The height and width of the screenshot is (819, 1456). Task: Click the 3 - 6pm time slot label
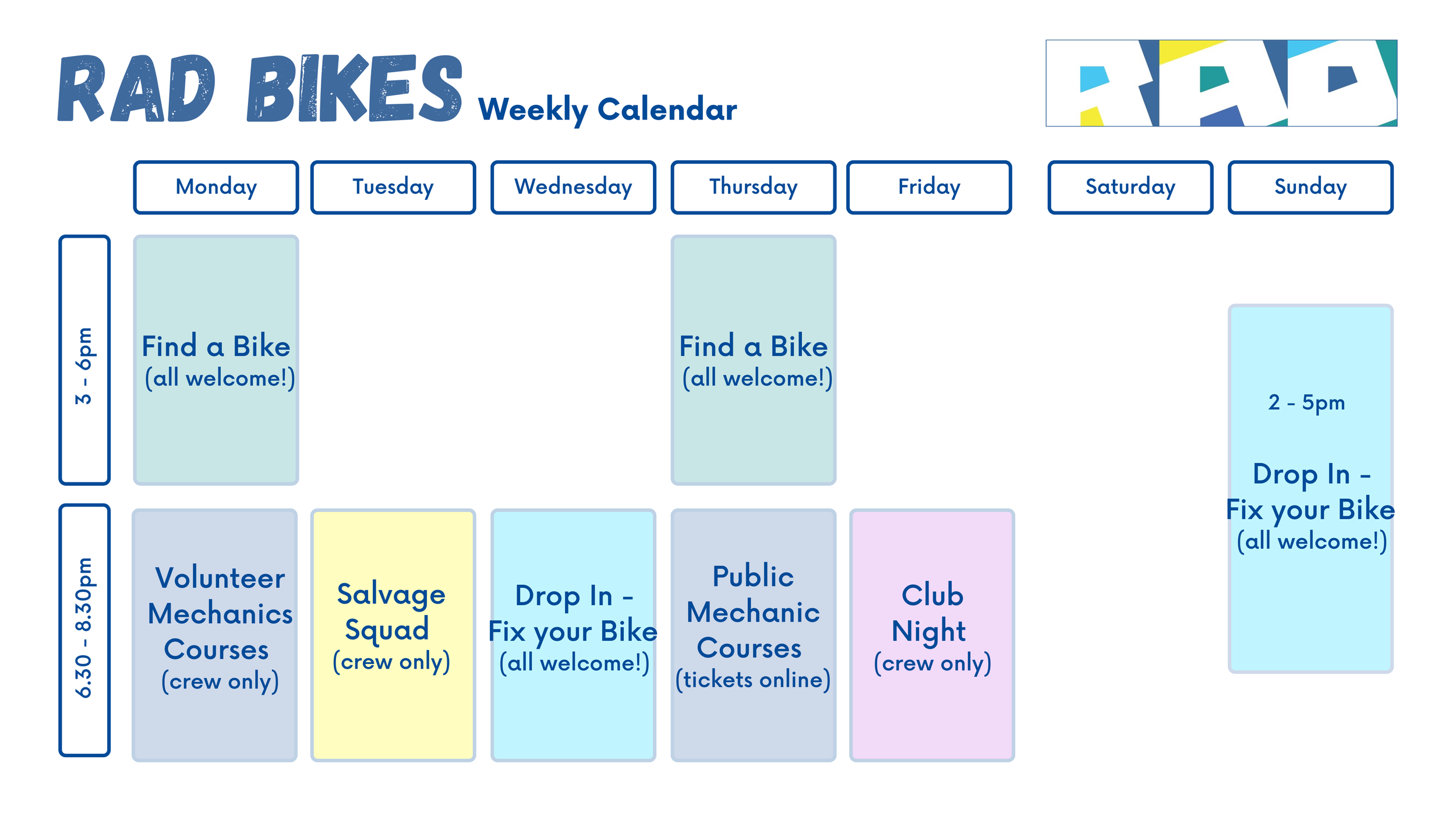(x=84, y=360)
